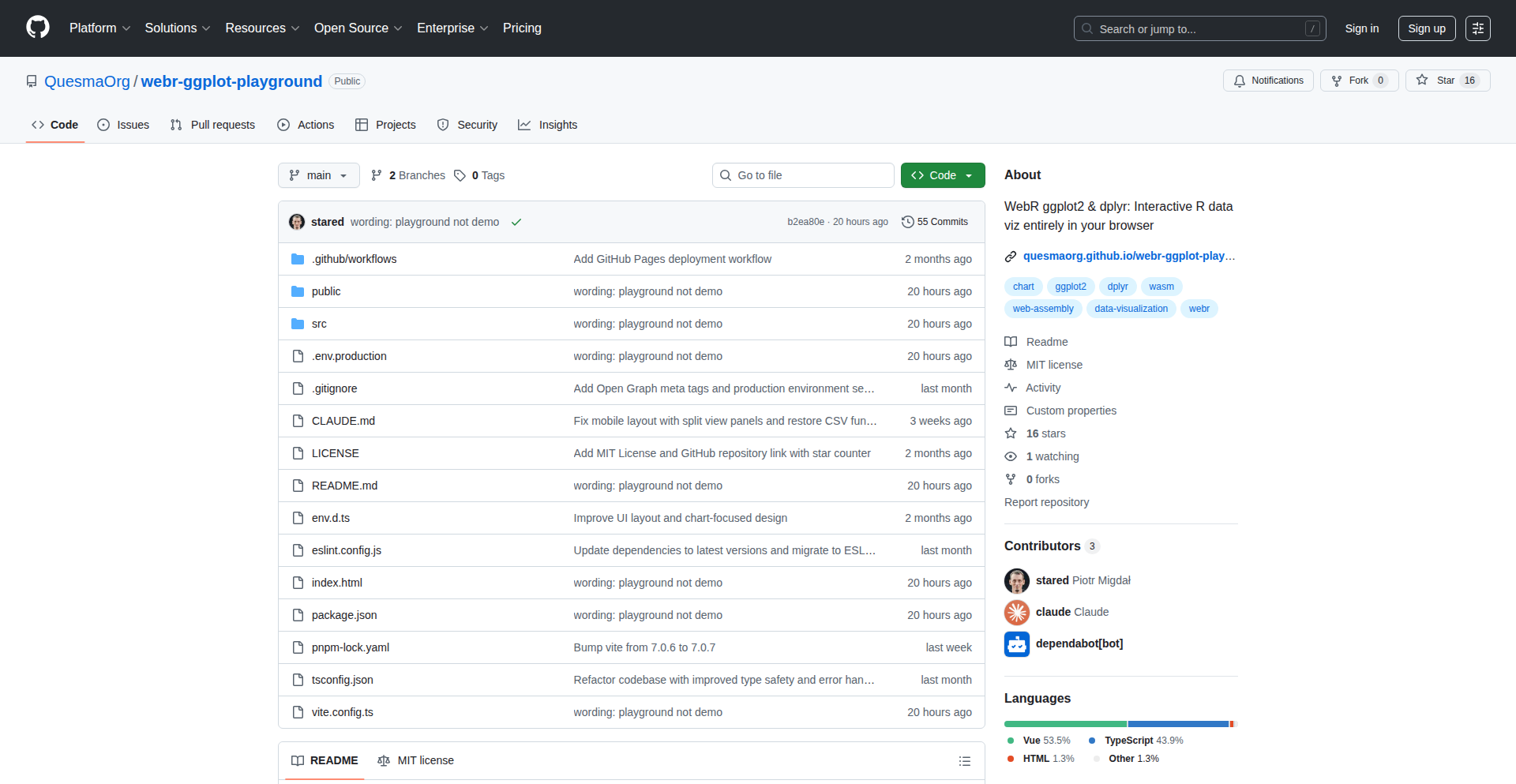Image resolution: width=1516 pixels, height=784 pixels.
Task: Open the green Code dropdown button
Action: pyautogui.click(x=943, y=175)
